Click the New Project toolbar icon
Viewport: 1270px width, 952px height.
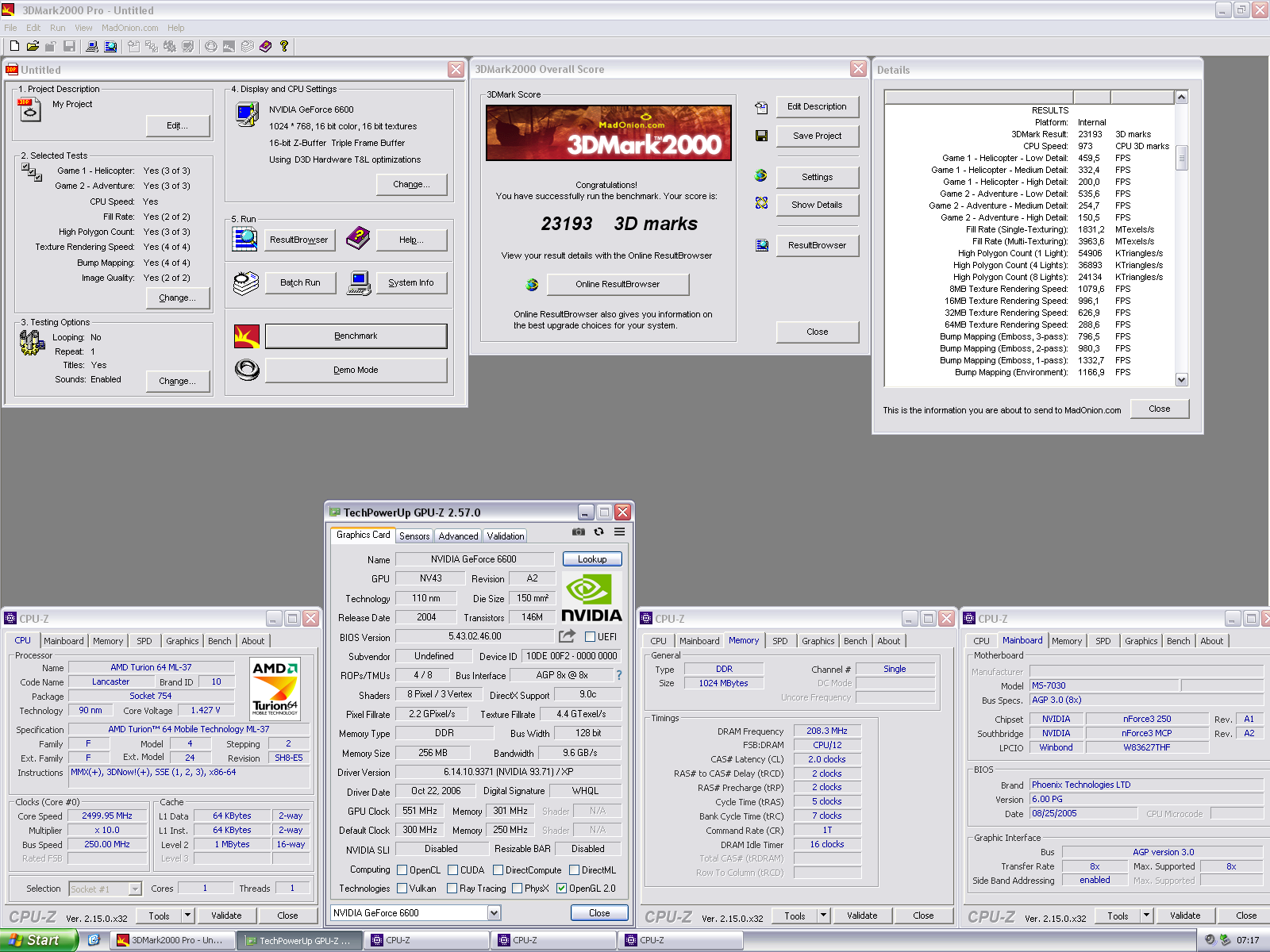click(14, 47)
